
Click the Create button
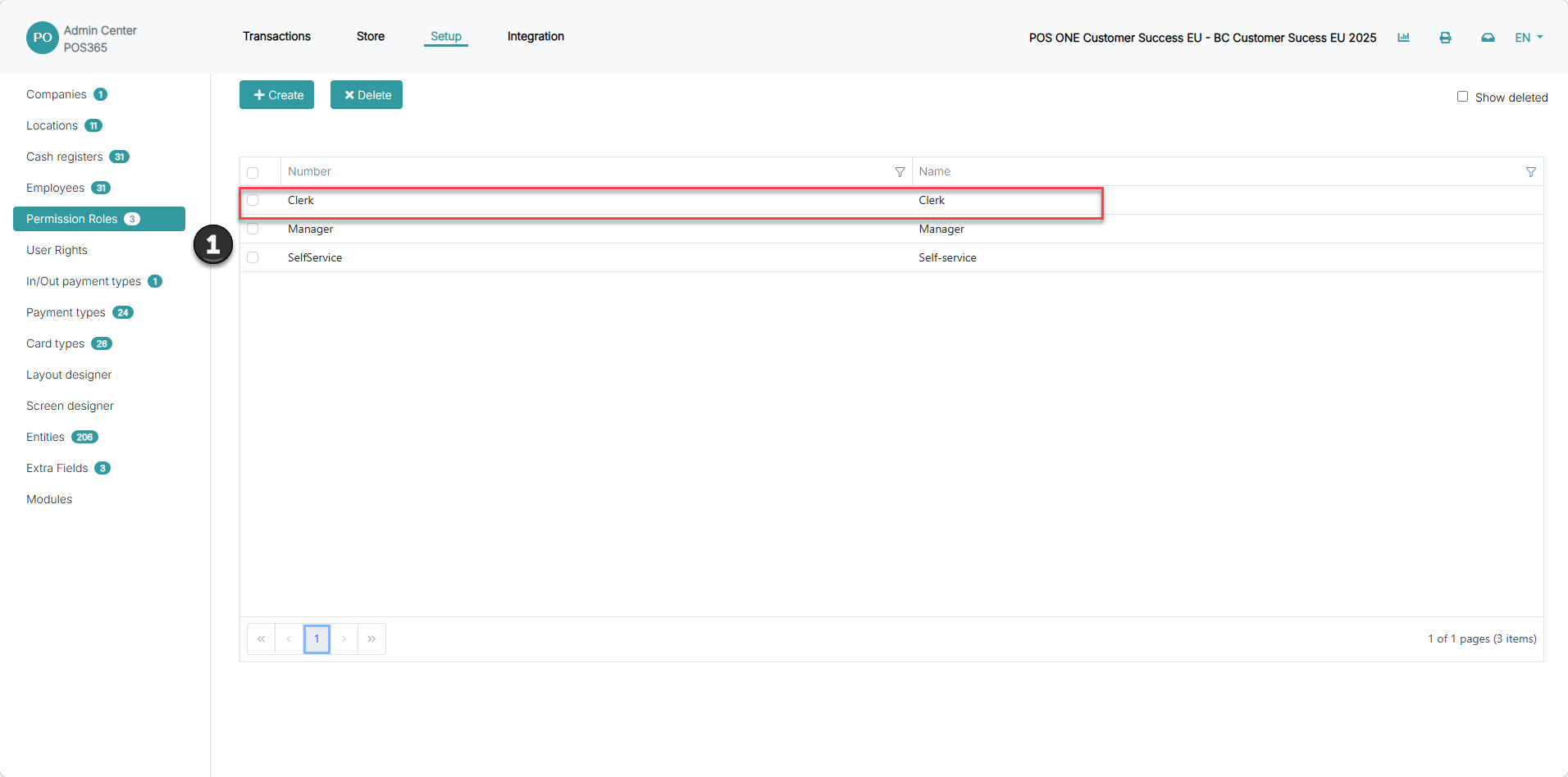click(277, 95)
